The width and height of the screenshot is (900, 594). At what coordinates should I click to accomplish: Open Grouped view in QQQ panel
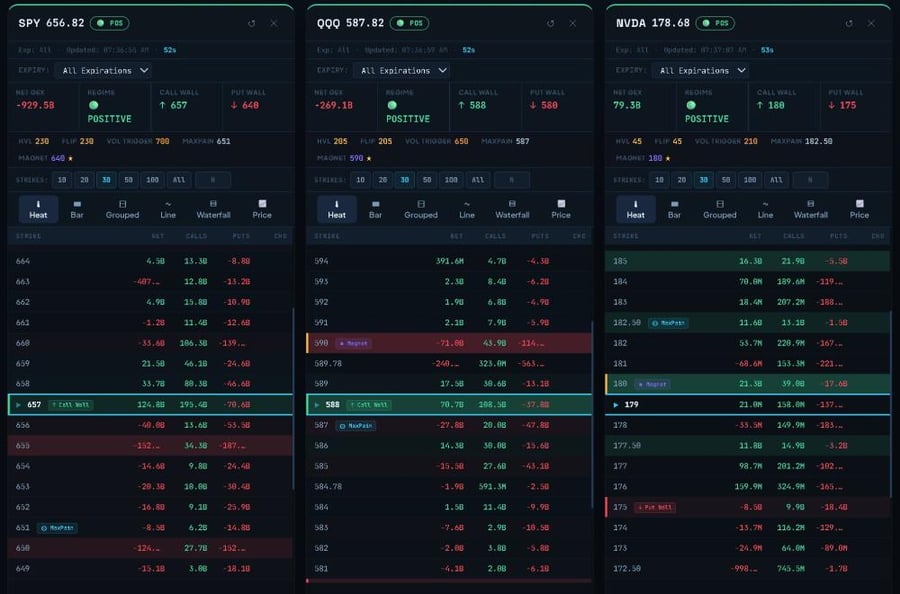(421, 209)
